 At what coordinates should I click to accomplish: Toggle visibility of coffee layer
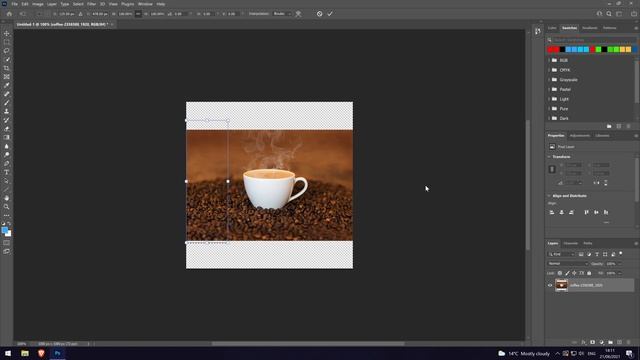[550, 285]
